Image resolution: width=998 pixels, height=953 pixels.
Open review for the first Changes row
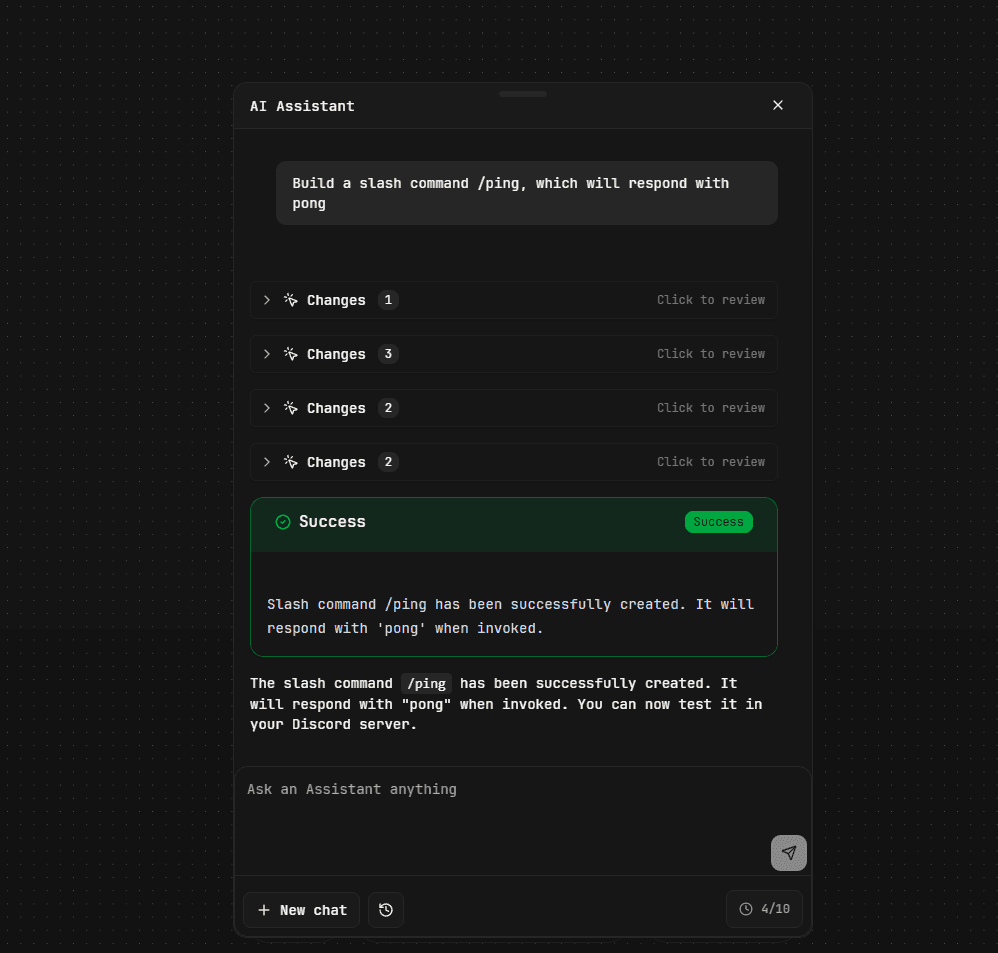(x=711, y=300)
